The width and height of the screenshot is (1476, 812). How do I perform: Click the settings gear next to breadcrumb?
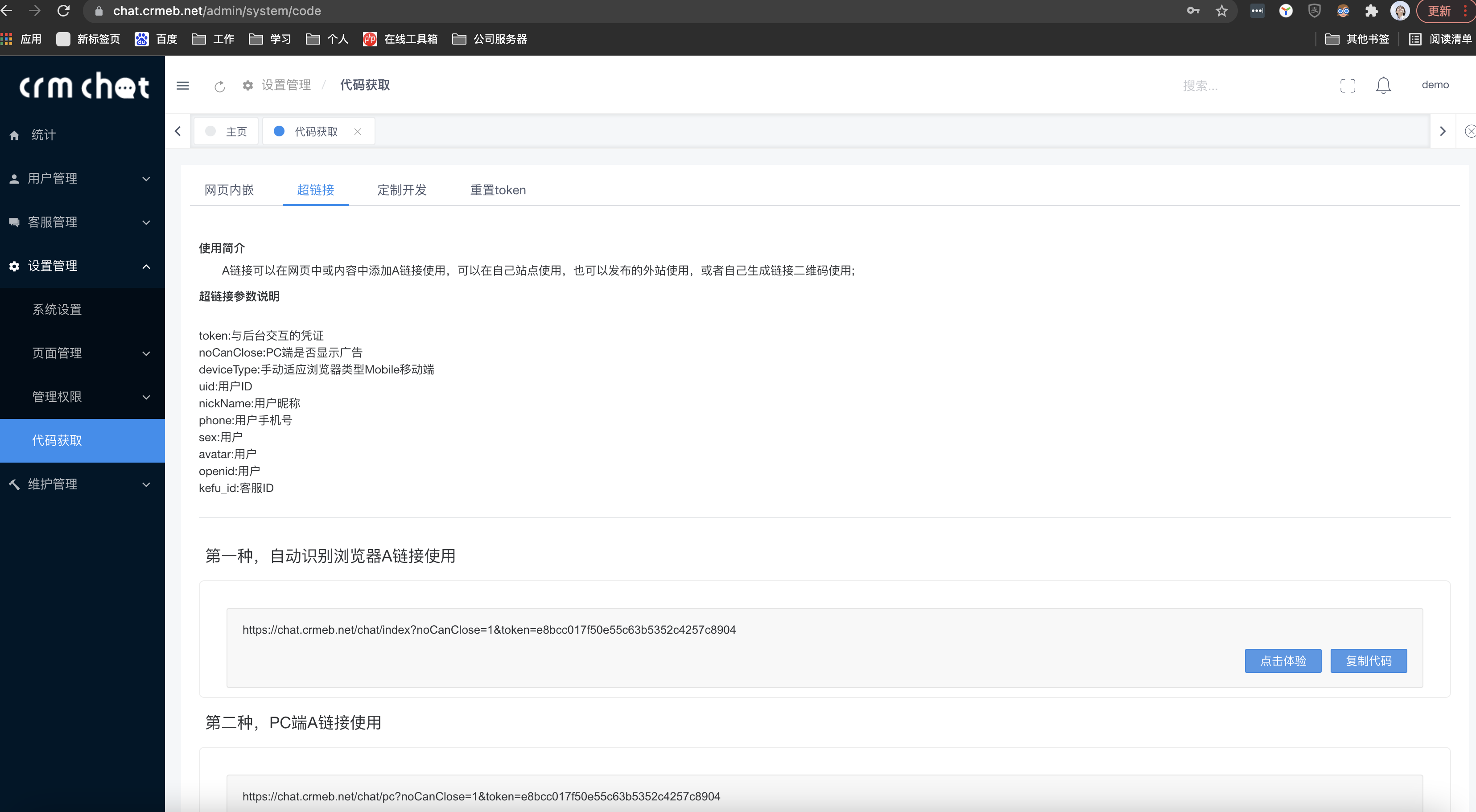pyautogui.click(x=247, y=85)
